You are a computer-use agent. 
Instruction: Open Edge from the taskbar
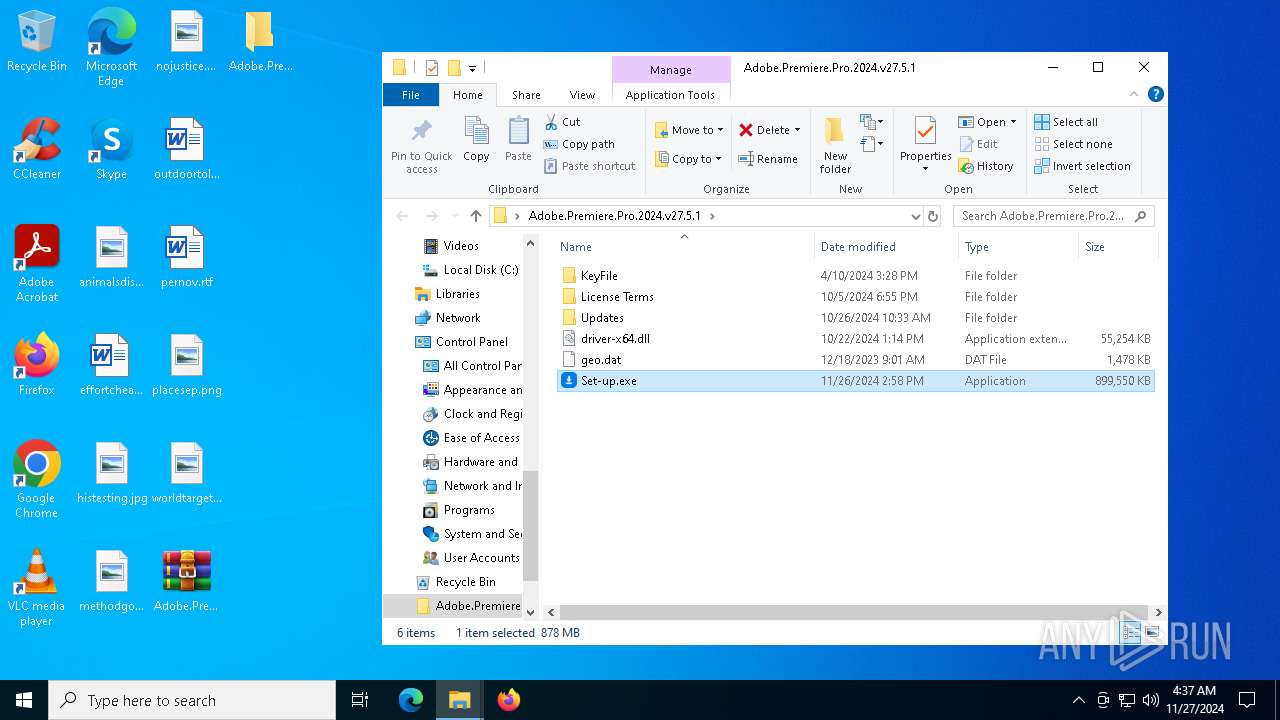tap(411, 700)
